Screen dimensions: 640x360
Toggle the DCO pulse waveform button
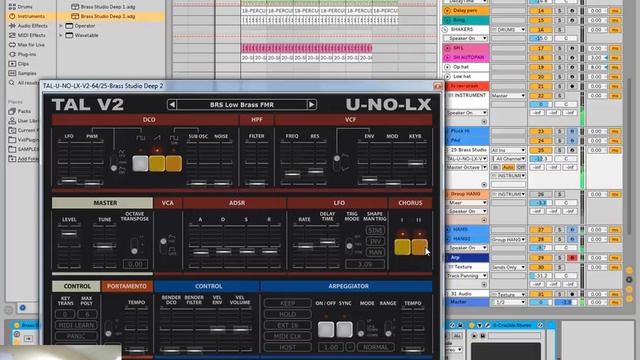click(x=140, y=163)
